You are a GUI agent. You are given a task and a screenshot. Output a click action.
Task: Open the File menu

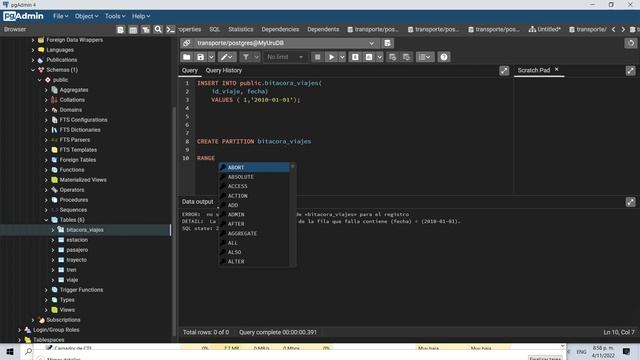tap(60, 16)
